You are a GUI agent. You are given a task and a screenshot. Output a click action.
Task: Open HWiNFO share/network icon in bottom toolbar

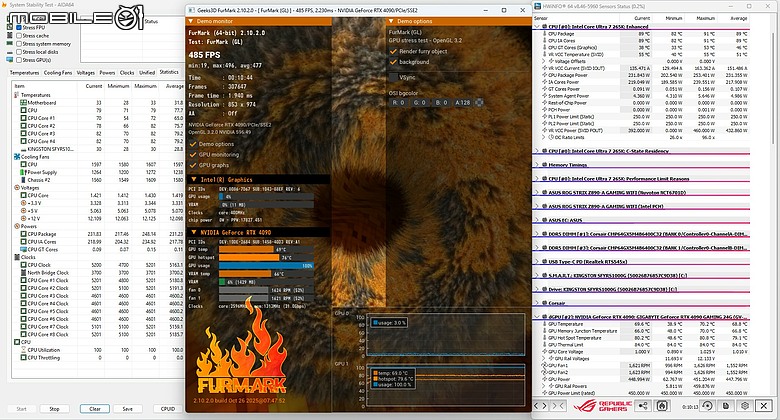pos(643,406)
